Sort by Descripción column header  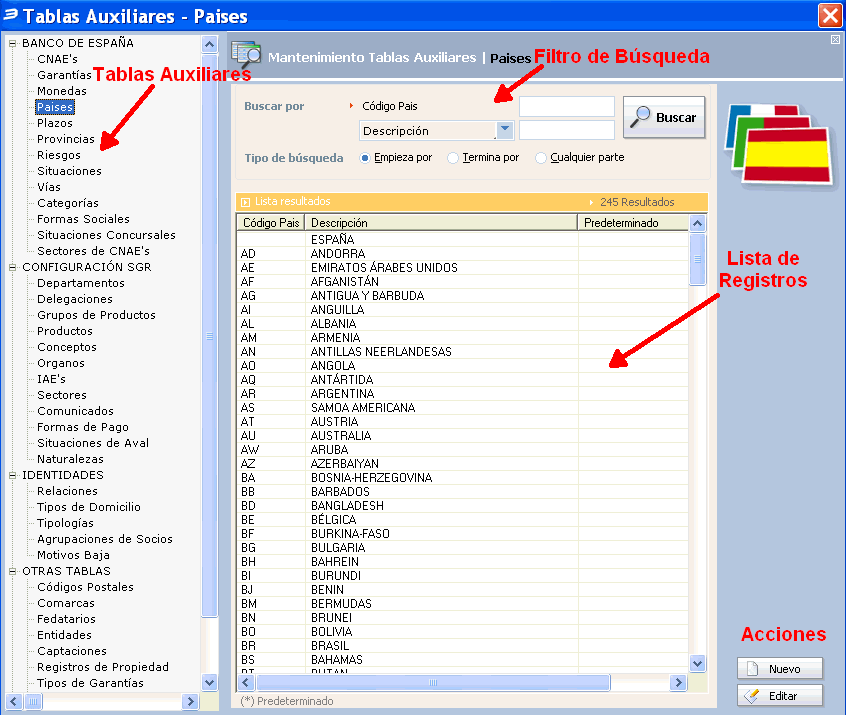(x=441, y=222)
